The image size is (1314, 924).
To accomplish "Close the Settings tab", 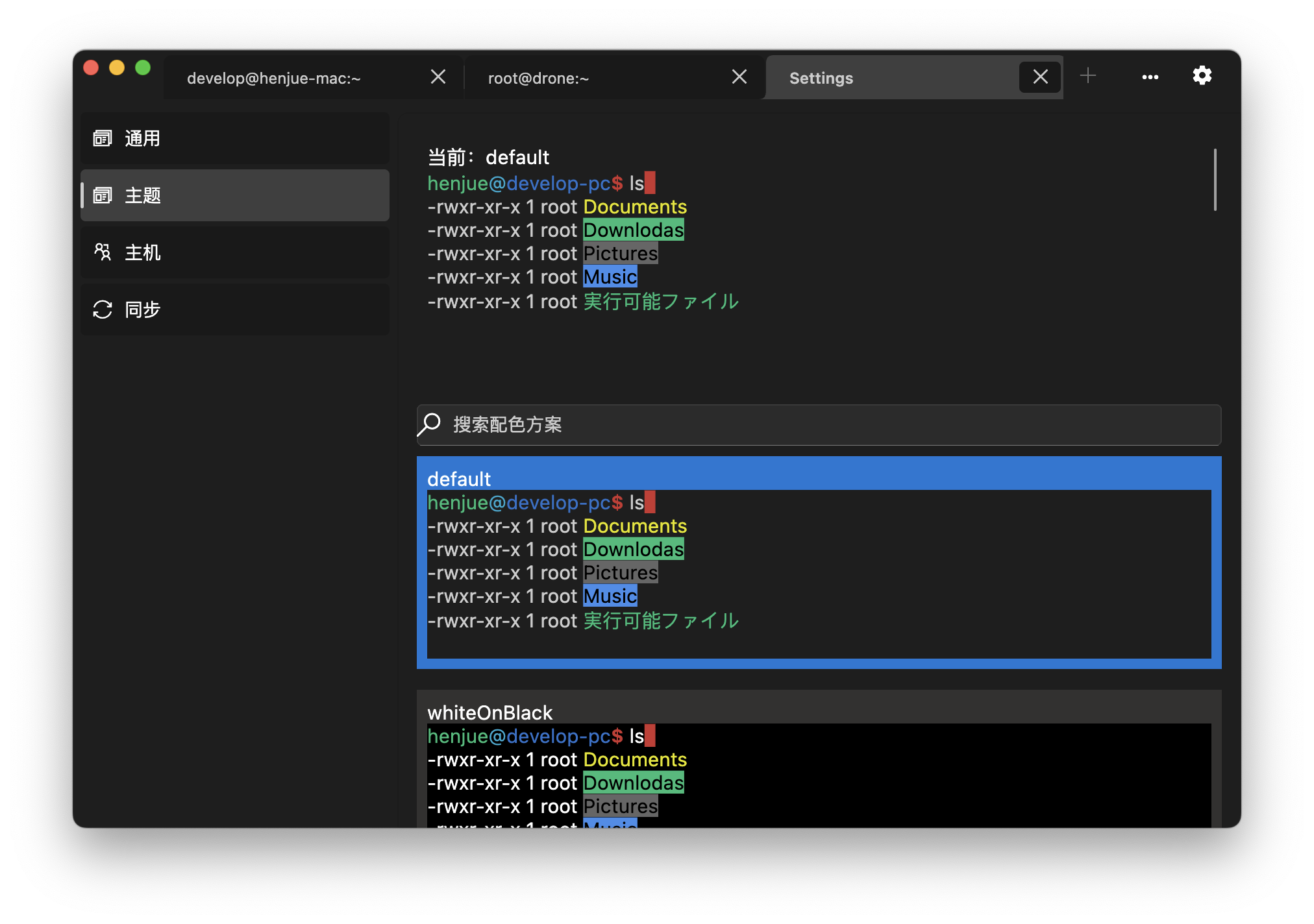I will 1040,77.
